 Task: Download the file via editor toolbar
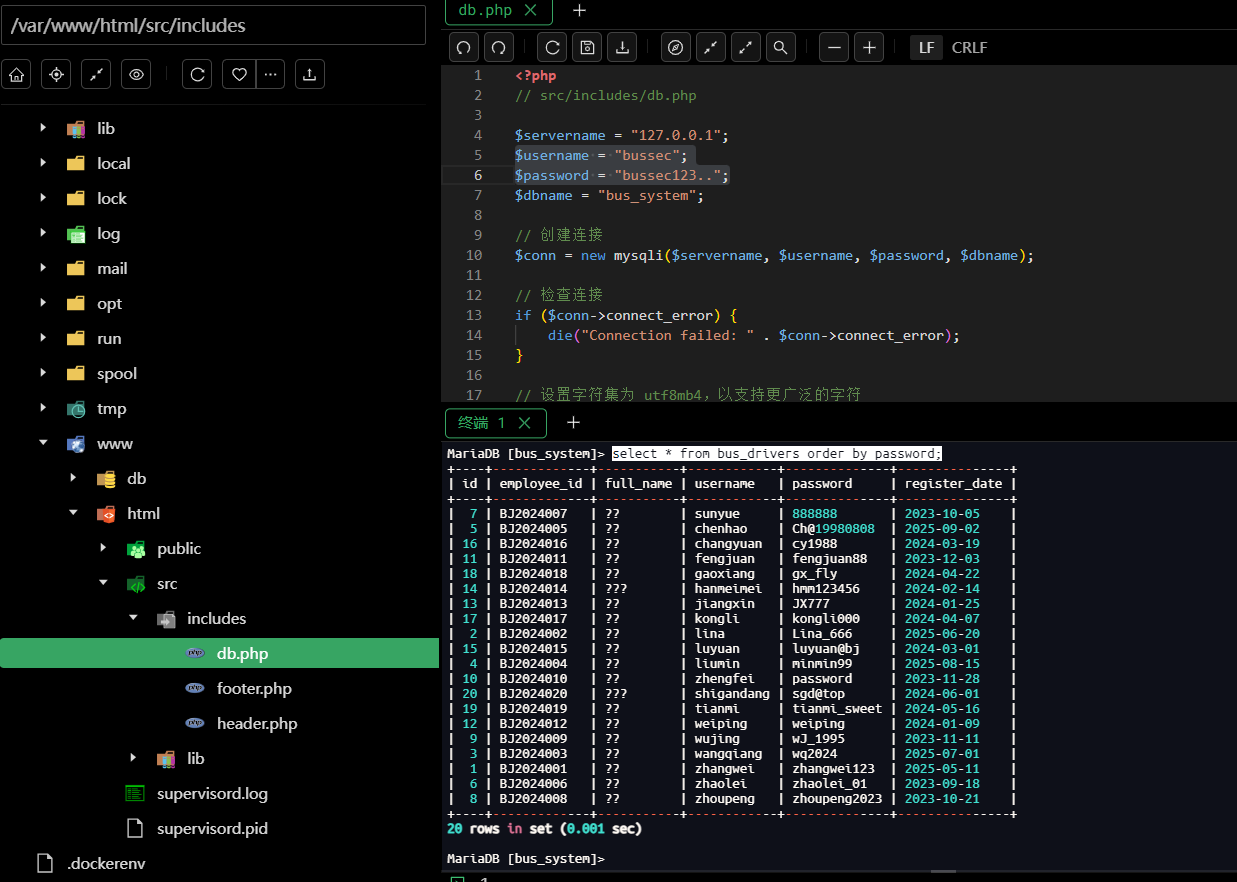(x=623, y=47)
